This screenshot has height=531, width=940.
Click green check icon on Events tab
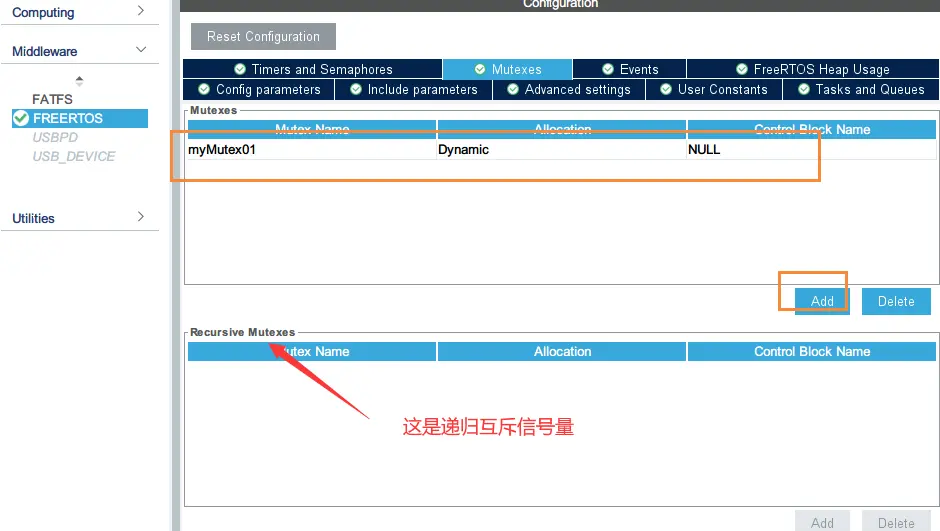608,69
